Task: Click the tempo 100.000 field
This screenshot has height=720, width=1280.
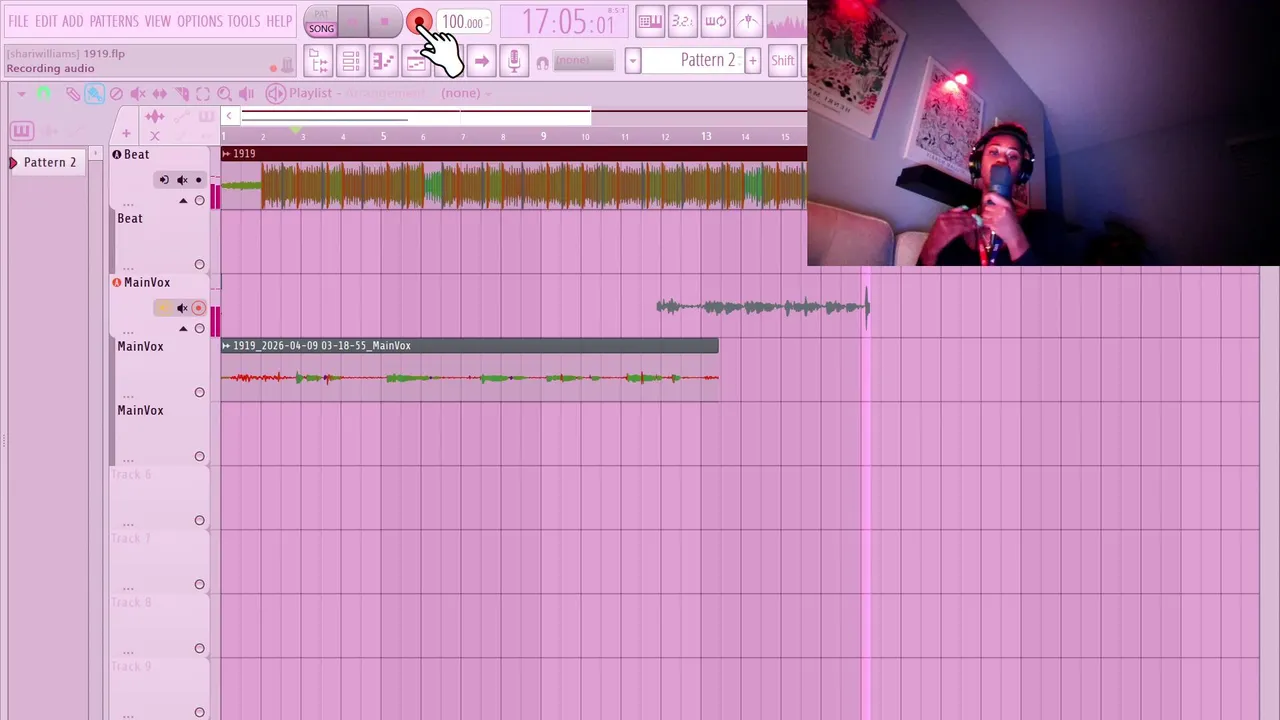Action: click(463, 22)
